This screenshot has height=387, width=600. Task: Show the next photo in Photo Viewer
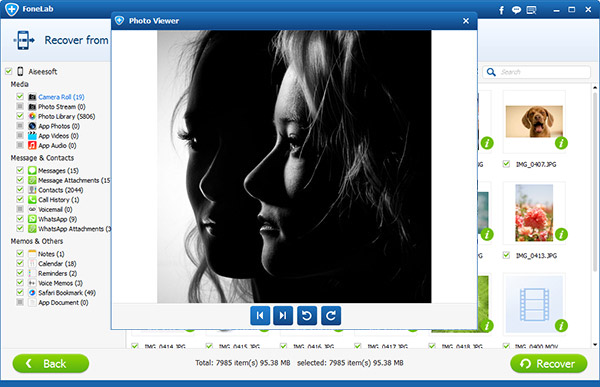(283, 315)
